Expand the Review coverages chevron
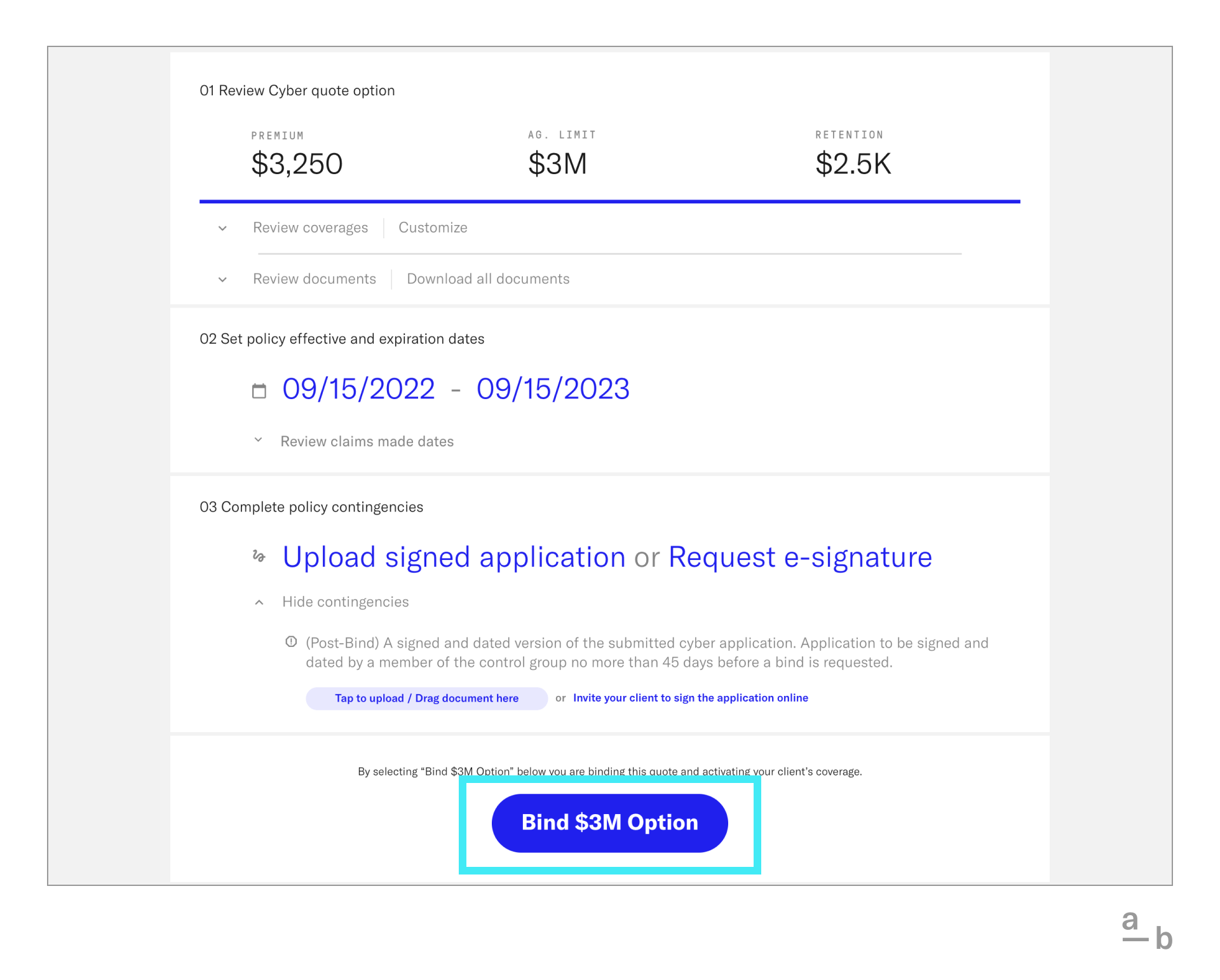Image resolution: width=1220 pixels, height=980 pixels. coord(222,228)
